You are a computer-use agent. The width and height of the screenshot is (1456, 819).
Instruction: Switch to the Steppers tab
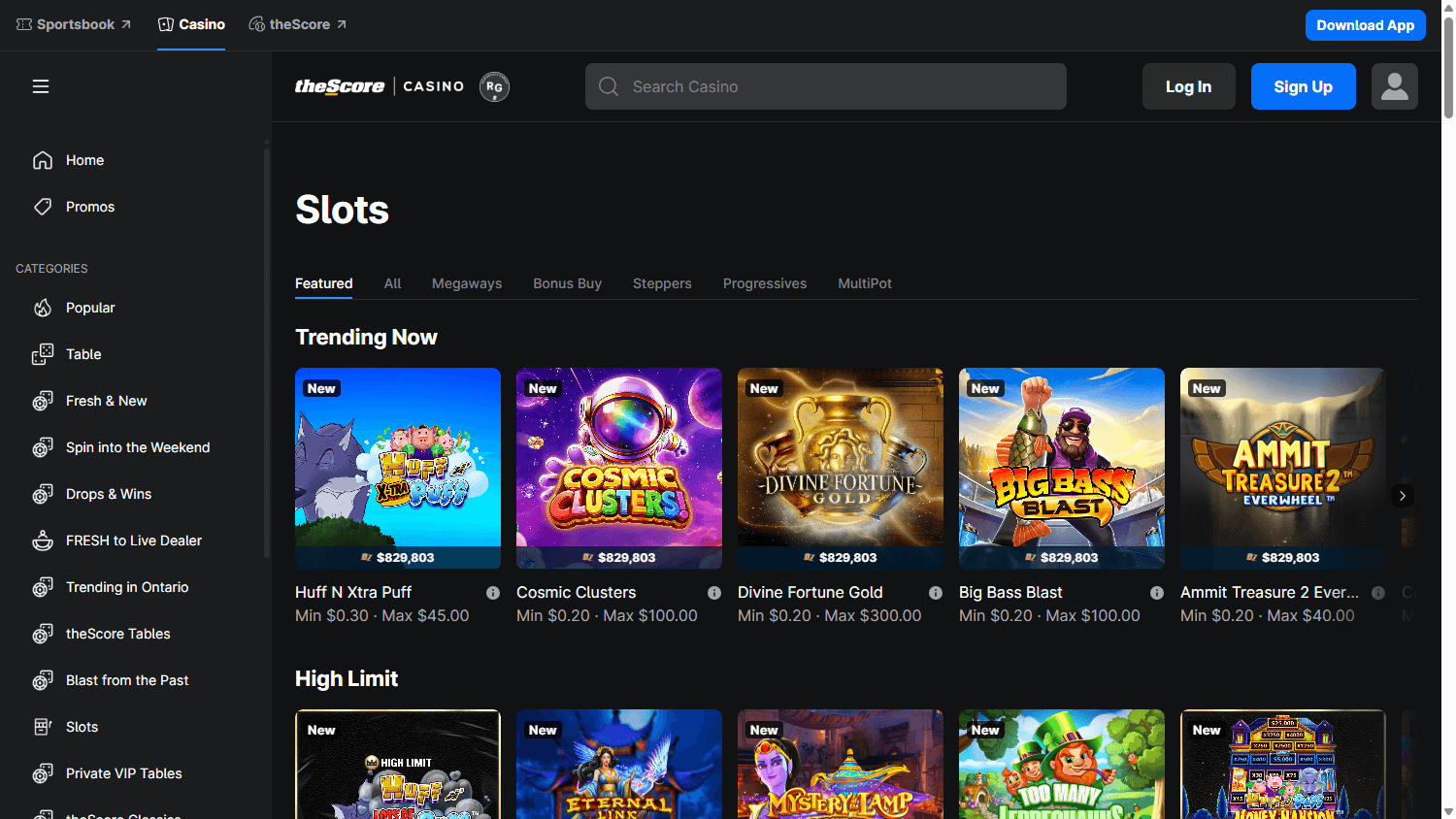[x=662, y=283]
